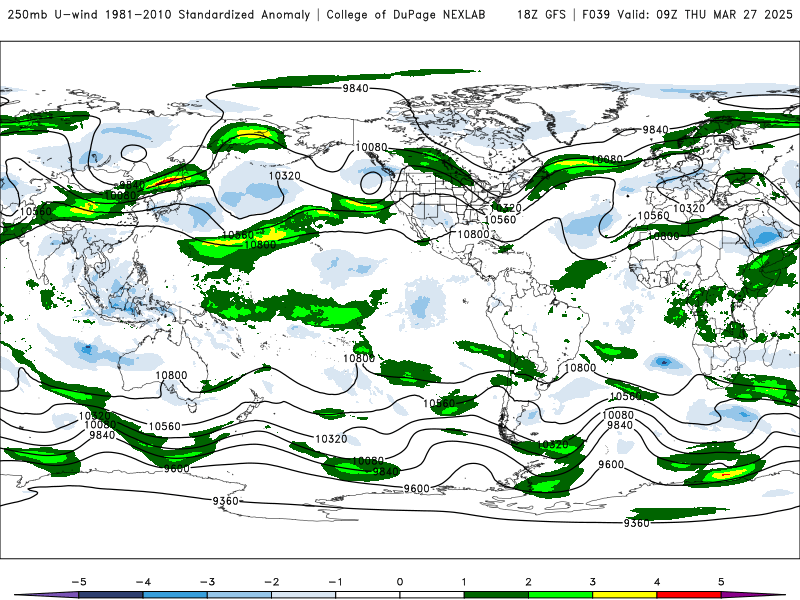Click the yellow 3 to 4 colorbar segment
Viewport: 800px width, 600px height.
pyautogui.click(x=624, y=595)
